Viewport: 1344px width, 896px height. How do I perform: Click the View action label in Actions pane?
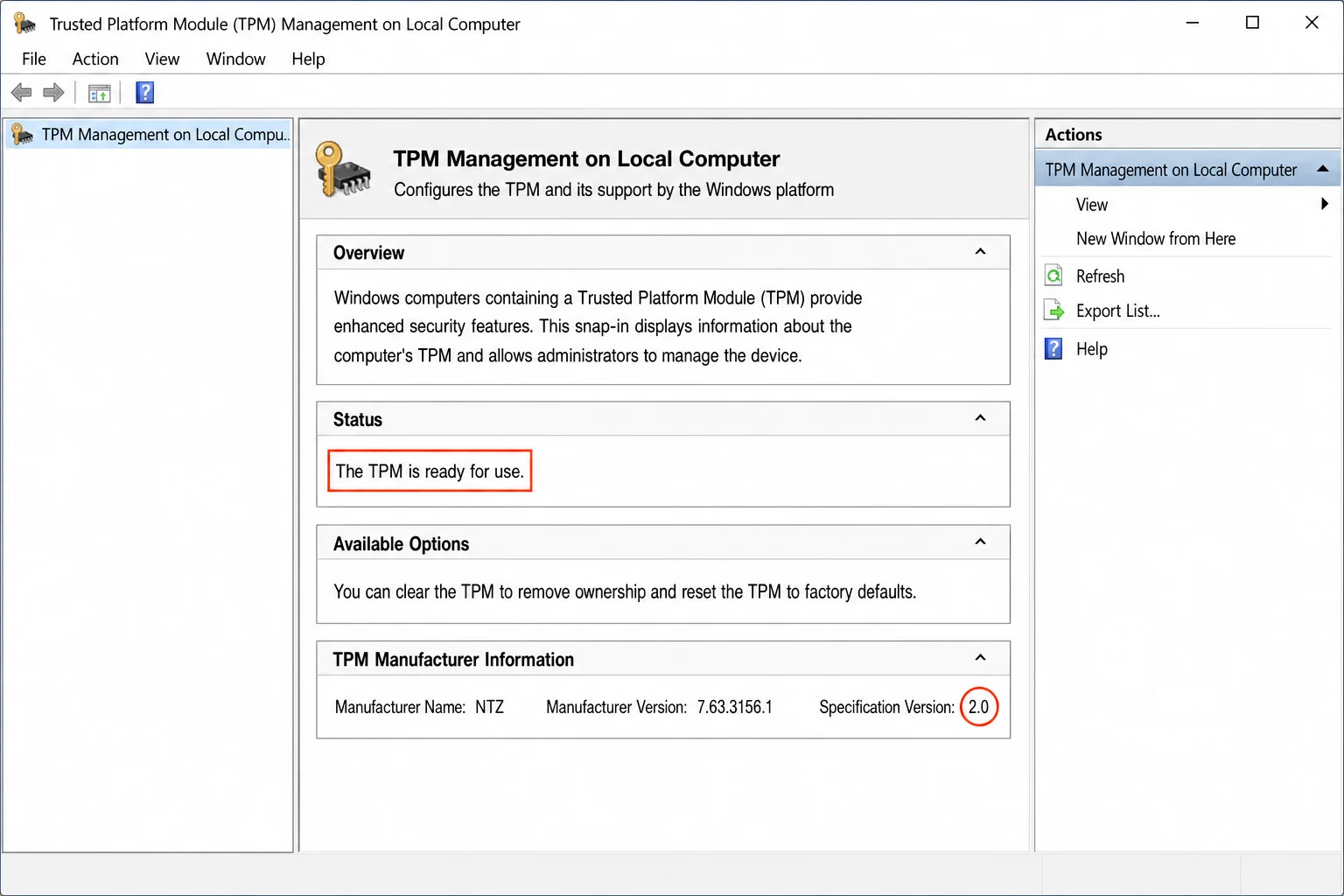click(x=1092, y=205)
